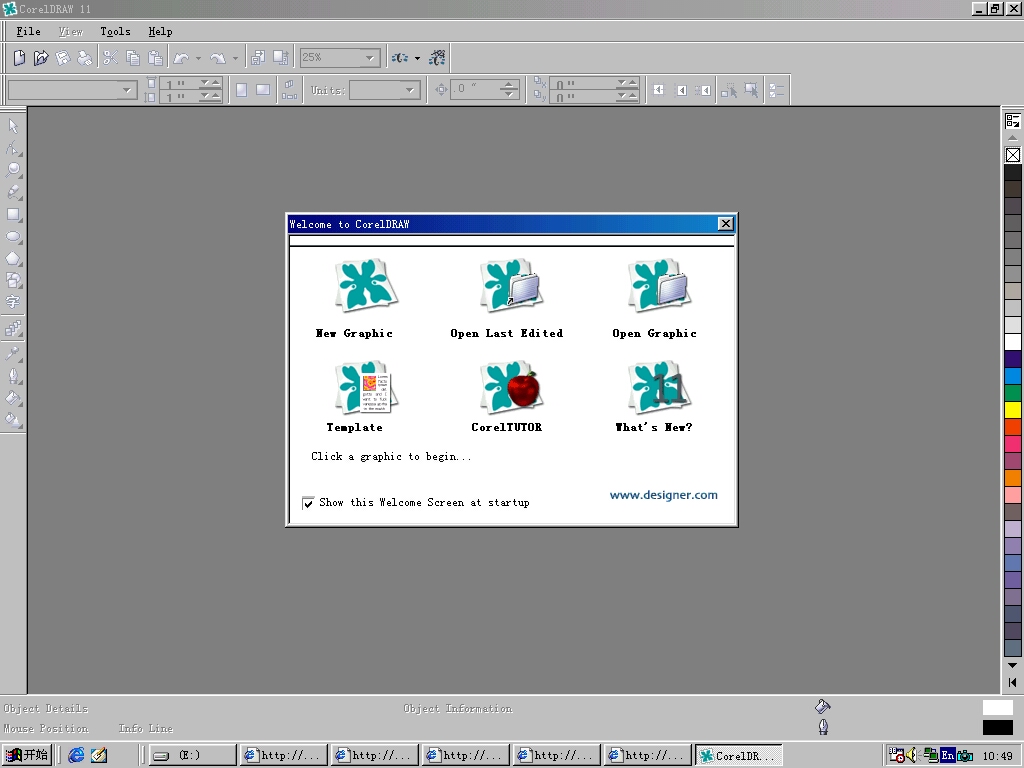The width and height of the screenshot is (1024, 768).
Task: Increase the nudge offset stepper
Action: (x=509, y=85)
